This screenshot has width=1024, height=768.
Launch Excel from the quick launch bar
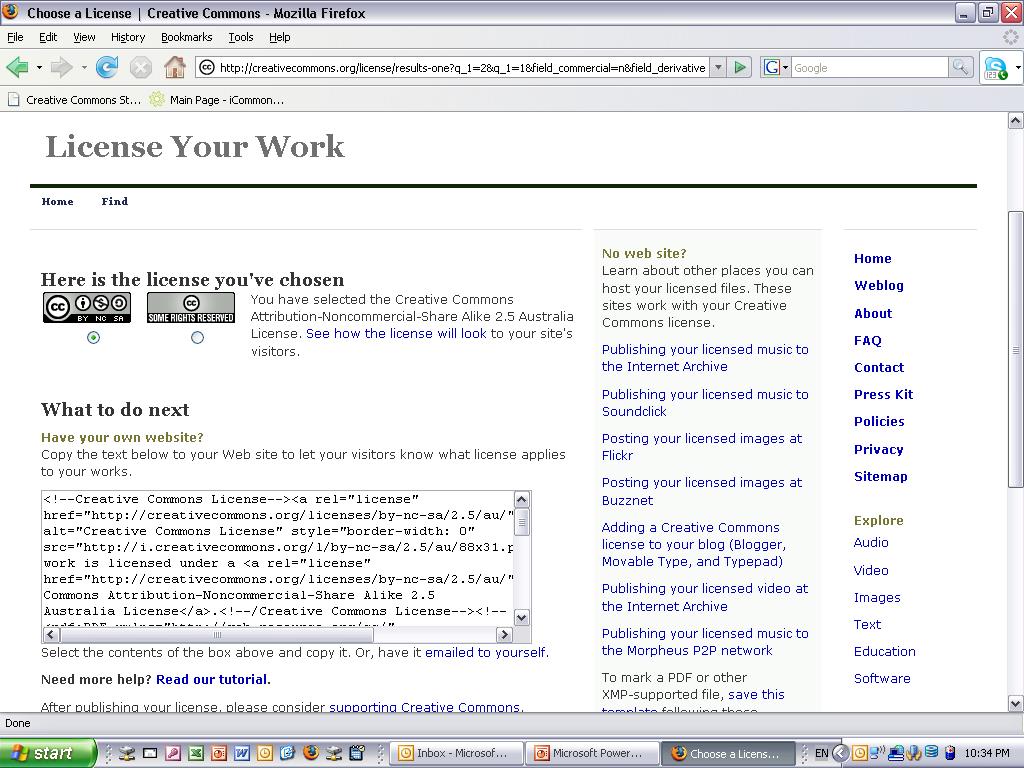tap(196, 753)
